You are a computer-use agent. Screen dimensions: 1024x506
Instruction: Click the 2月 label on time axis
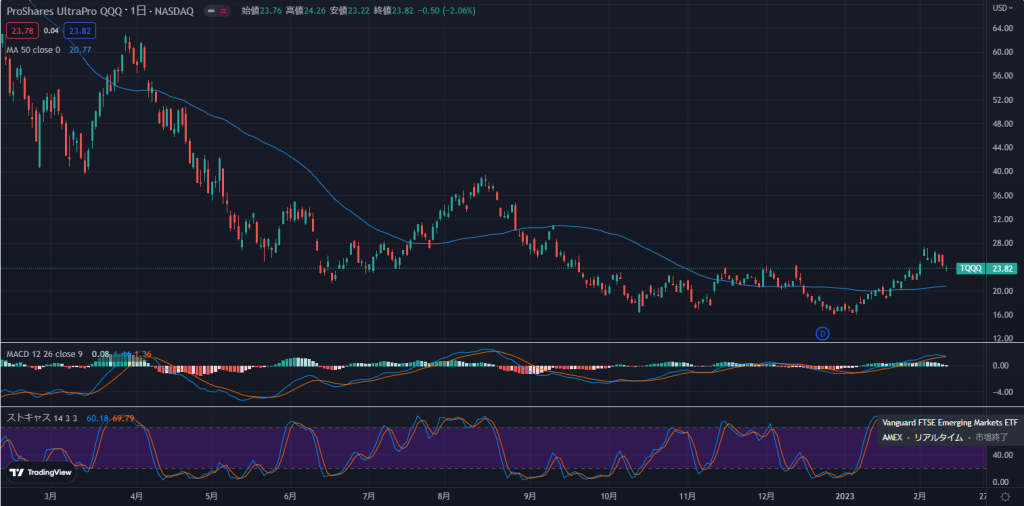[919, 496]
